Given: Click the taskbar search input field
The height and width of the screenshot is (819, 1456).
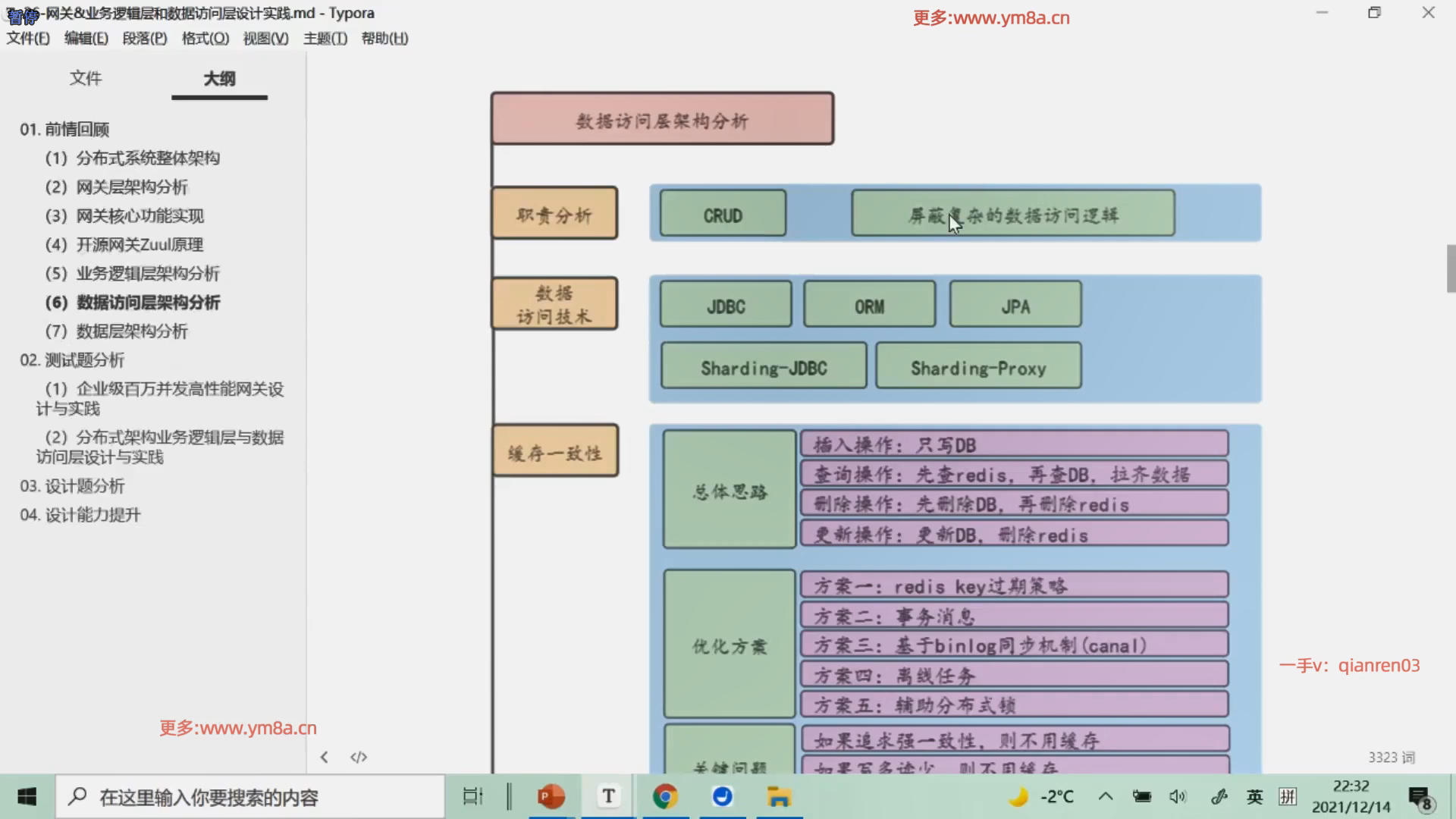Looking at the screenshot, I should coord(250,797).
